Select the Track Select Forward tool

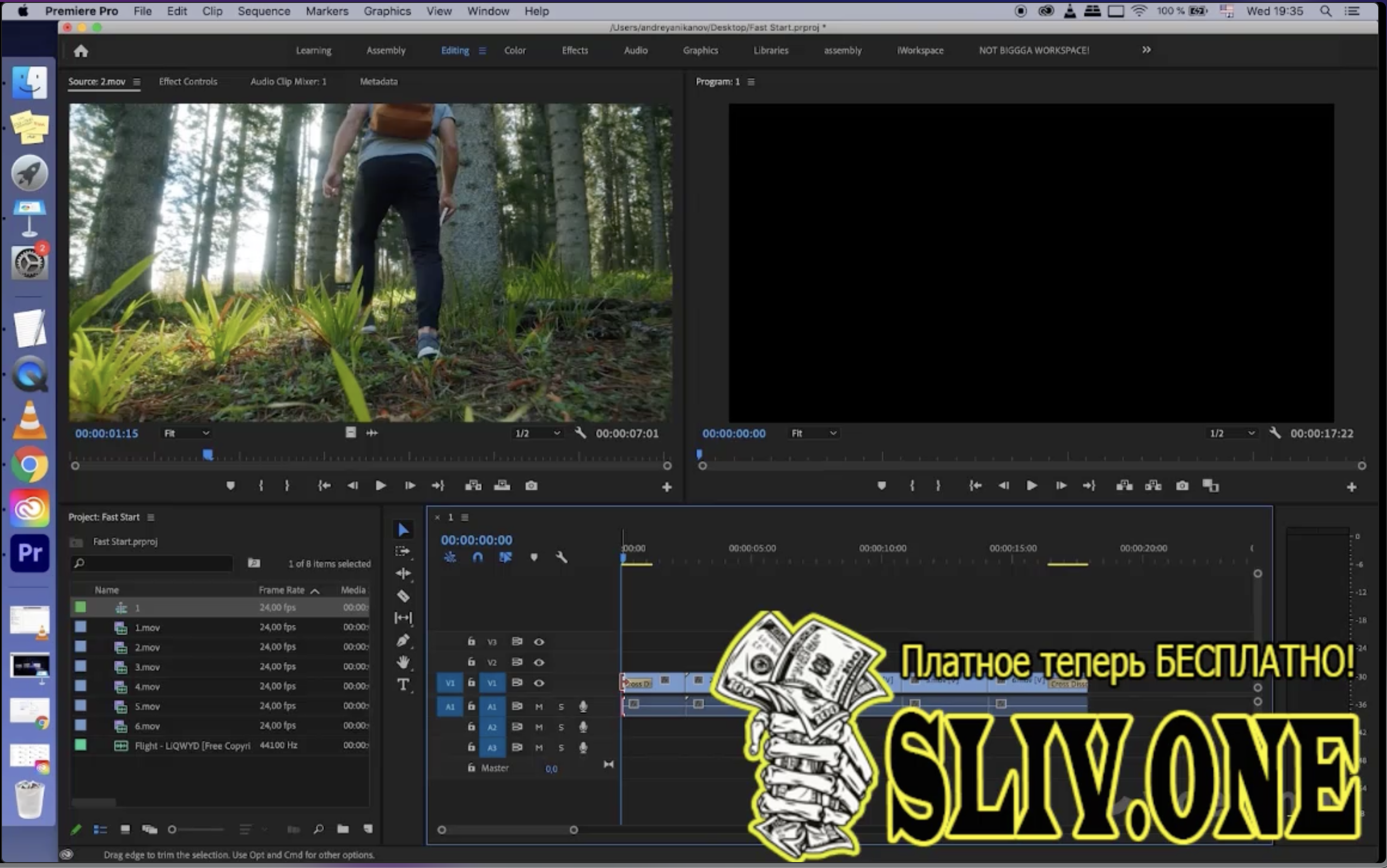pos(403,551)
